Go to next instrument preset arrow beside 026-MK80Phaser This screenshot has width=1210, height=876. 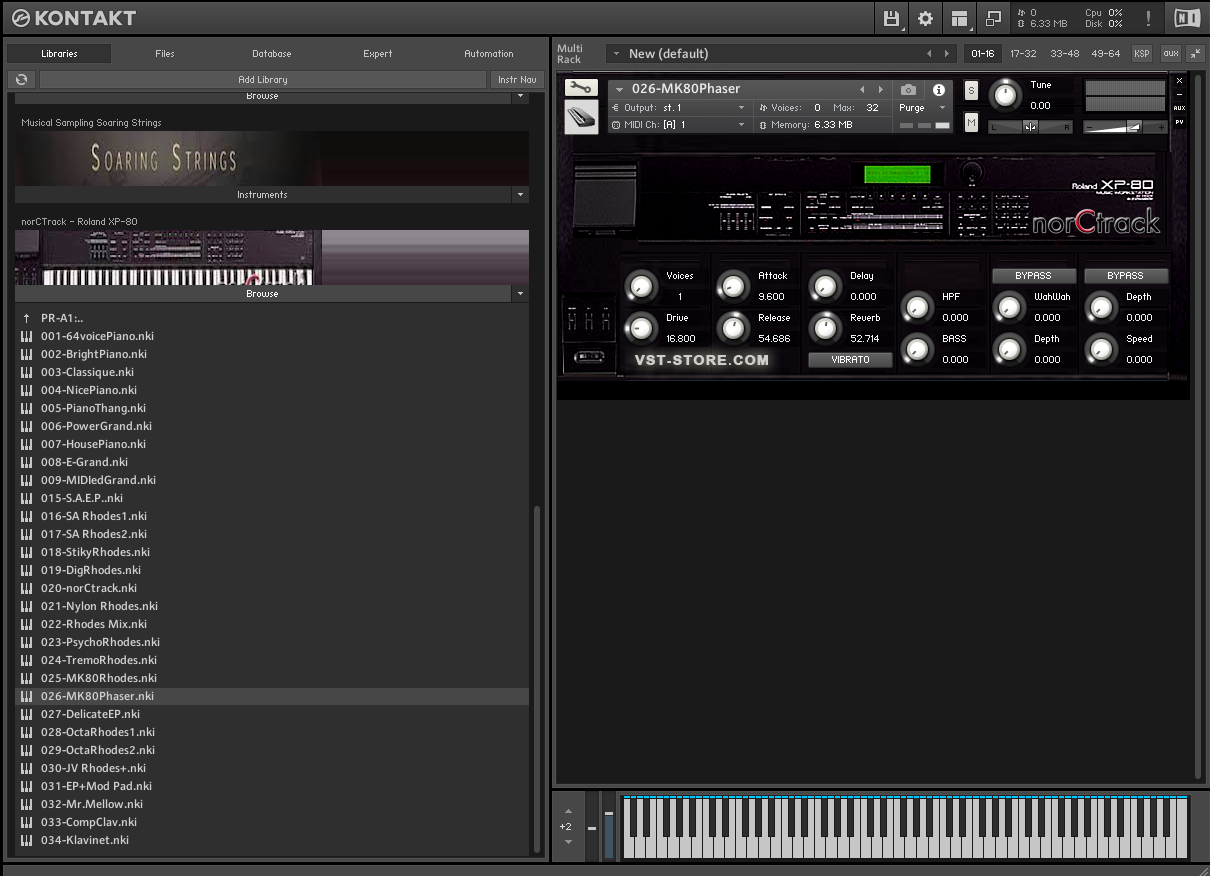click(x=880, y=89)
